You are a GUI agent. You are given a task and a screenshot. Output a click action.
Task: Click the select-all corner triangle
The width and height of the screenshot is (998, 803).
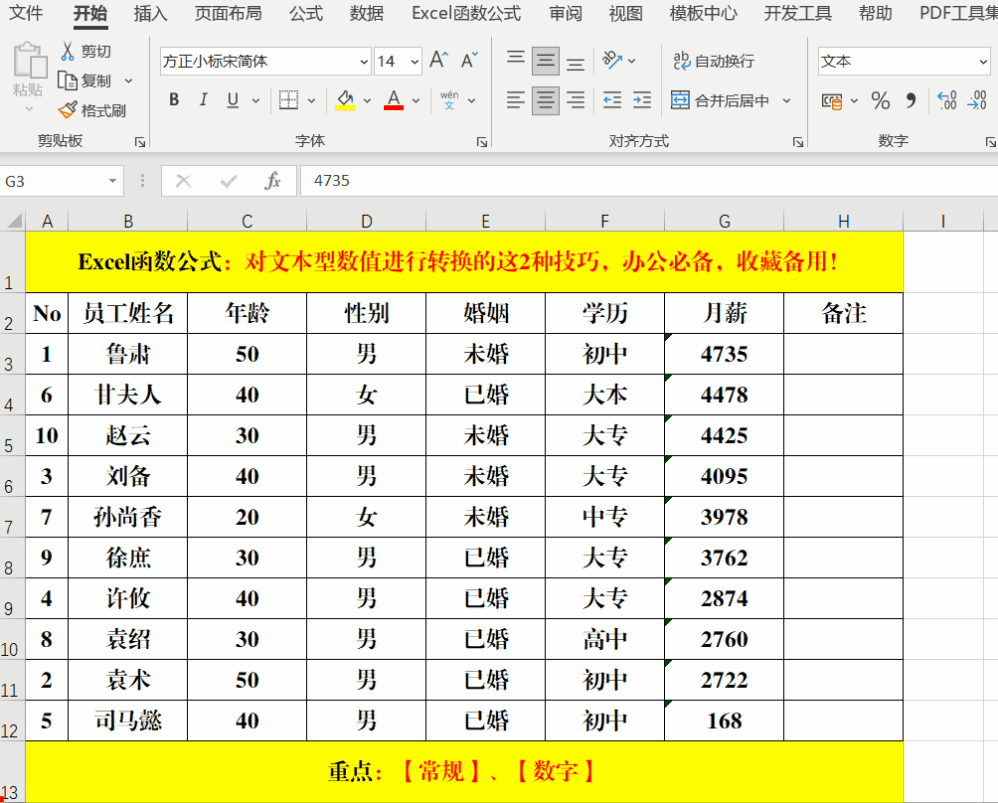point(14,221)
